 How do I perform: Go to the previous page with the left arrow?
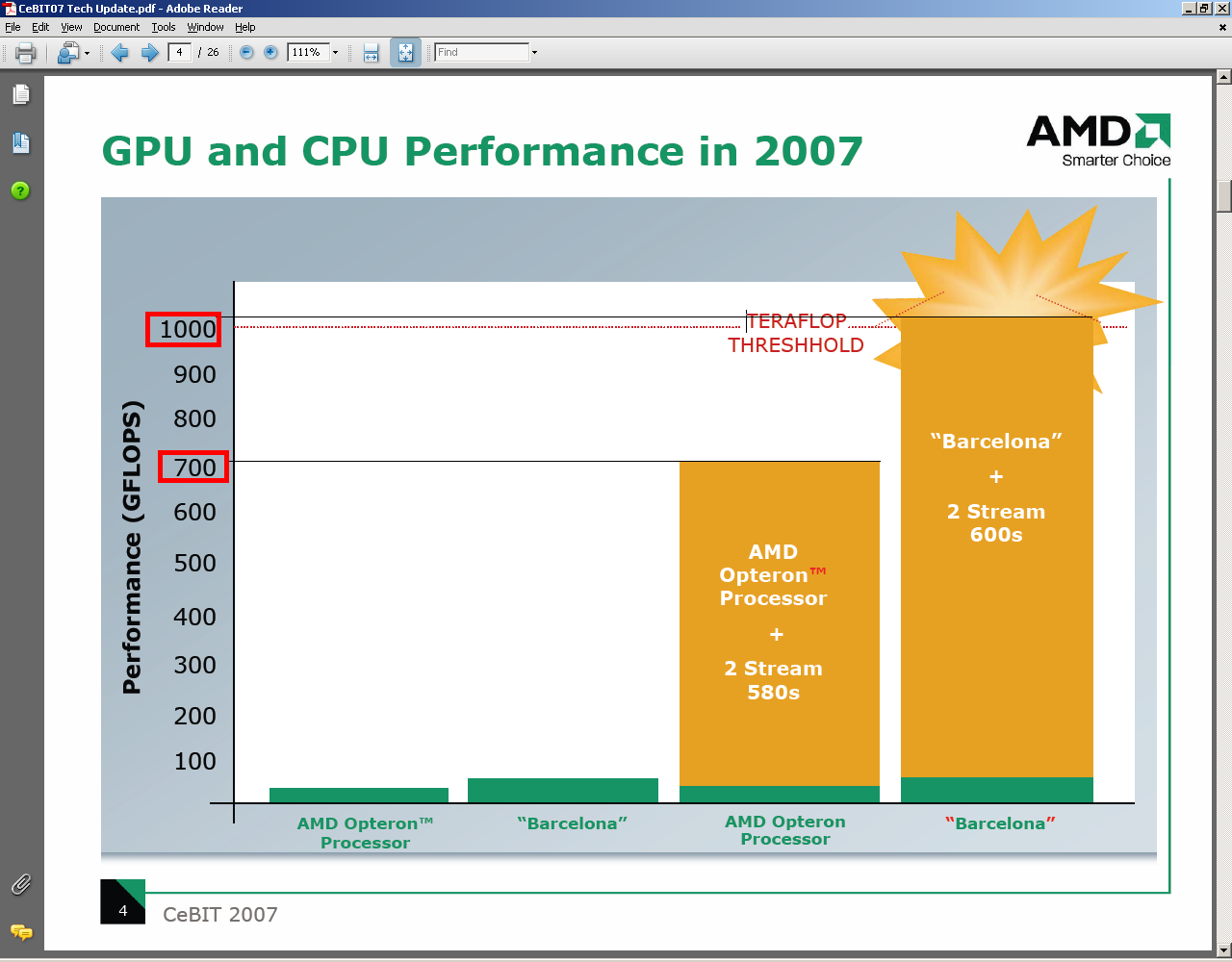pos(119,53)
